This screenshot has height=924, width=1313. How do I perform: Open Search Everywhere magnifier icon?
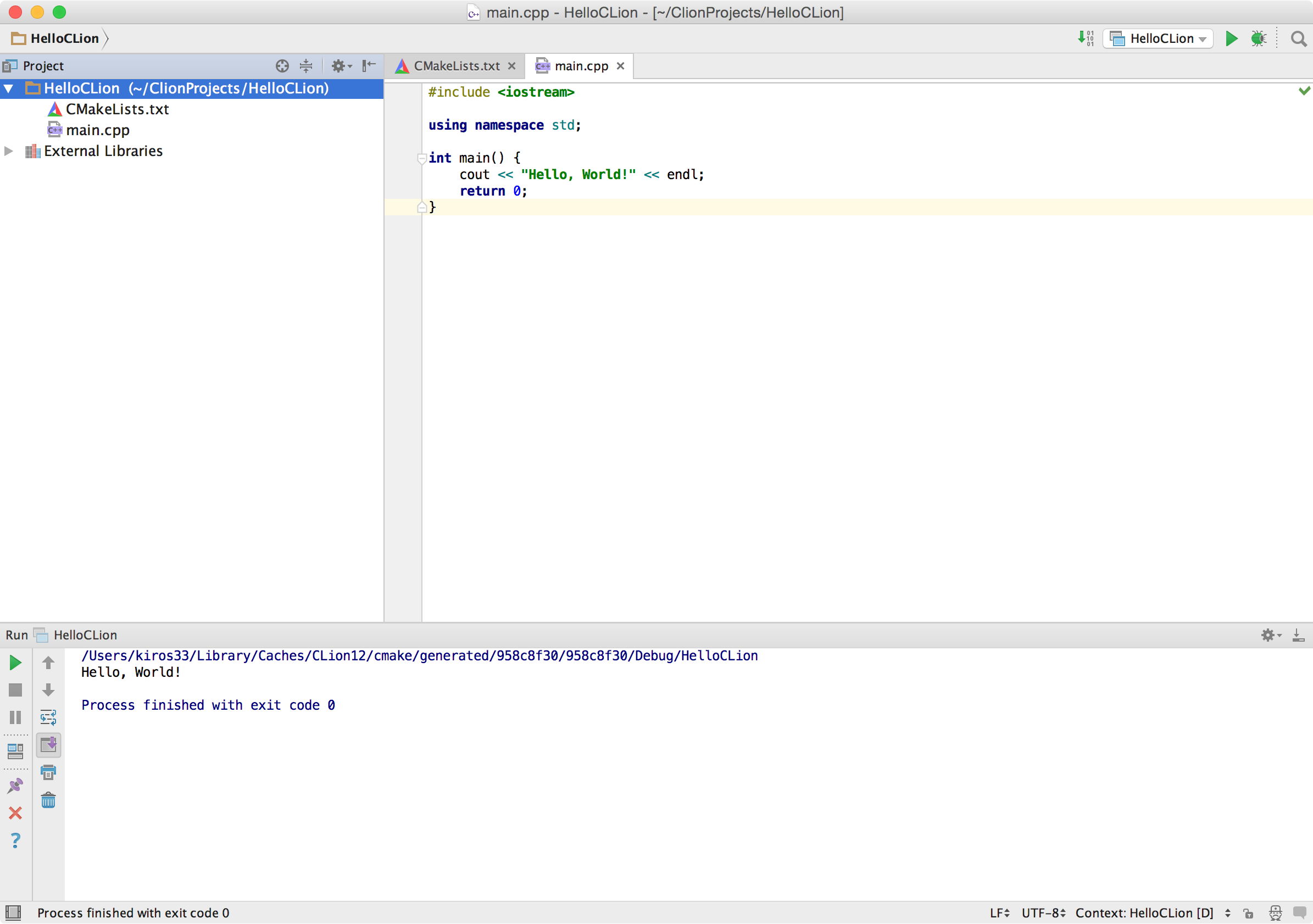pyautogui.click(x=1298, y=38)
